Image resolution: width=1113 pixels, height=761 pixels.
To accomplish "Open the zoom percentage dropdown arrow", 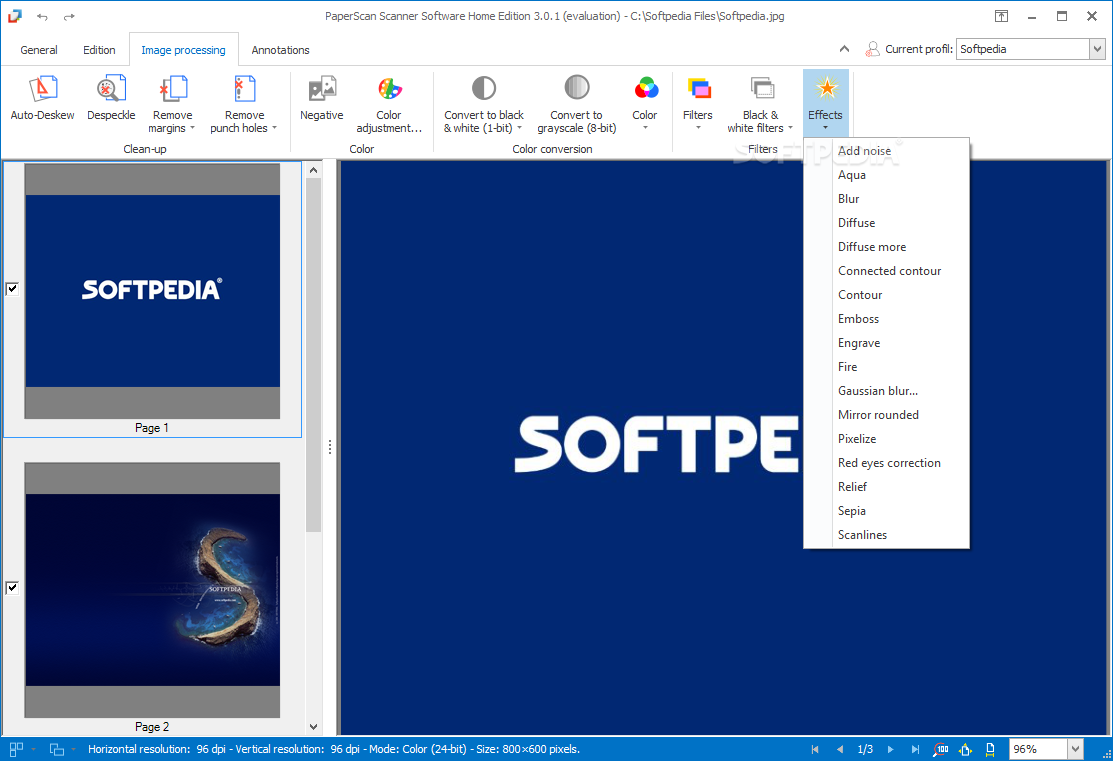I will click(1075, 749).
